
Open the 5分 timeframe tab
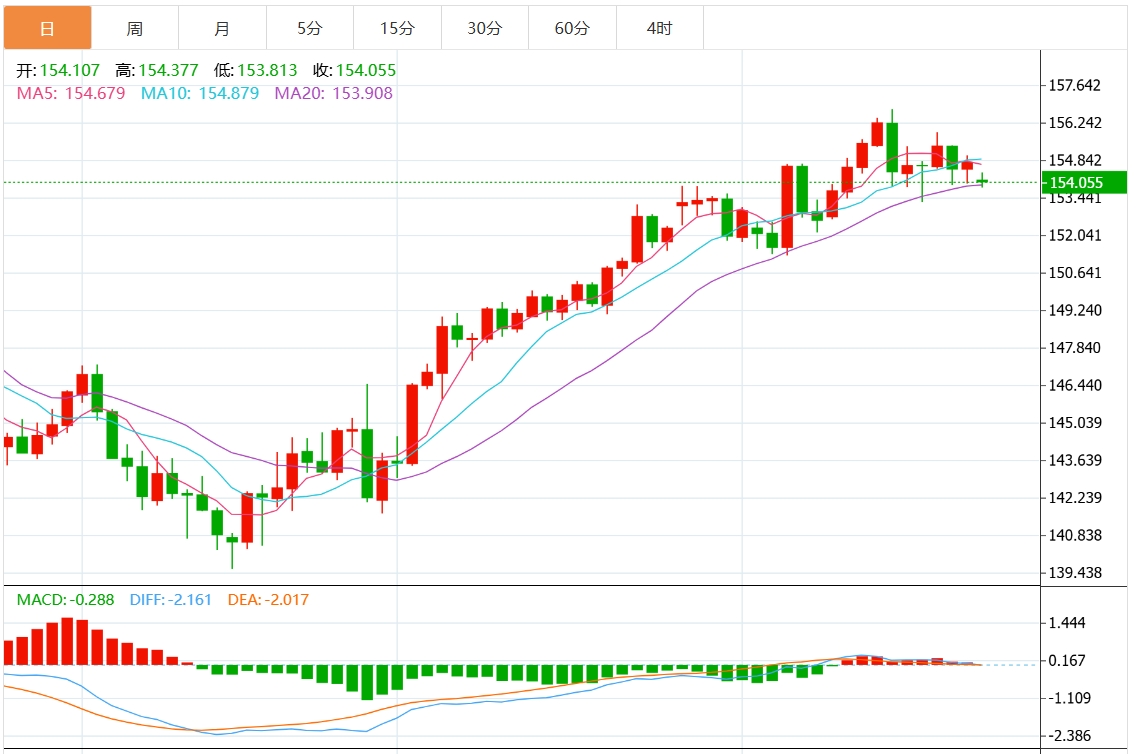coord(310,28)
